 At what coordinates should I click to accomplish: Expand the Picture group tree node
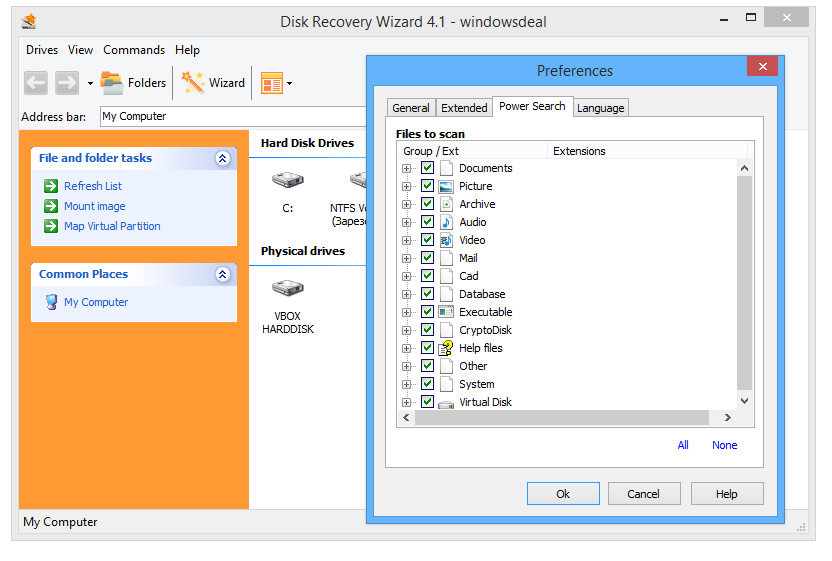point(406,187)
